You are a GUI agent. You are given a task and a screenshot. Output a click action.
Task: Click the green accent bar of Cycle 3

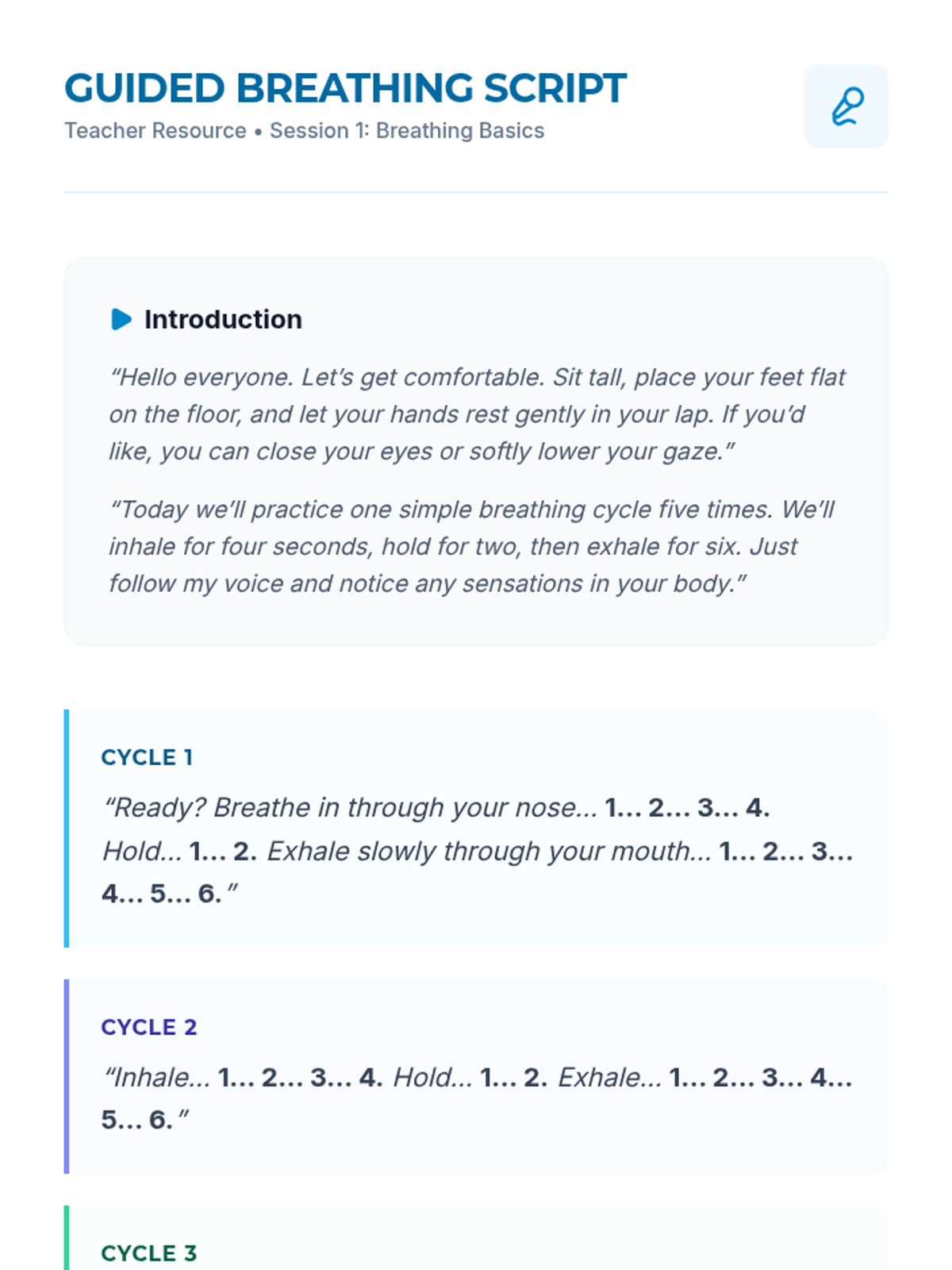[67, 1238]
